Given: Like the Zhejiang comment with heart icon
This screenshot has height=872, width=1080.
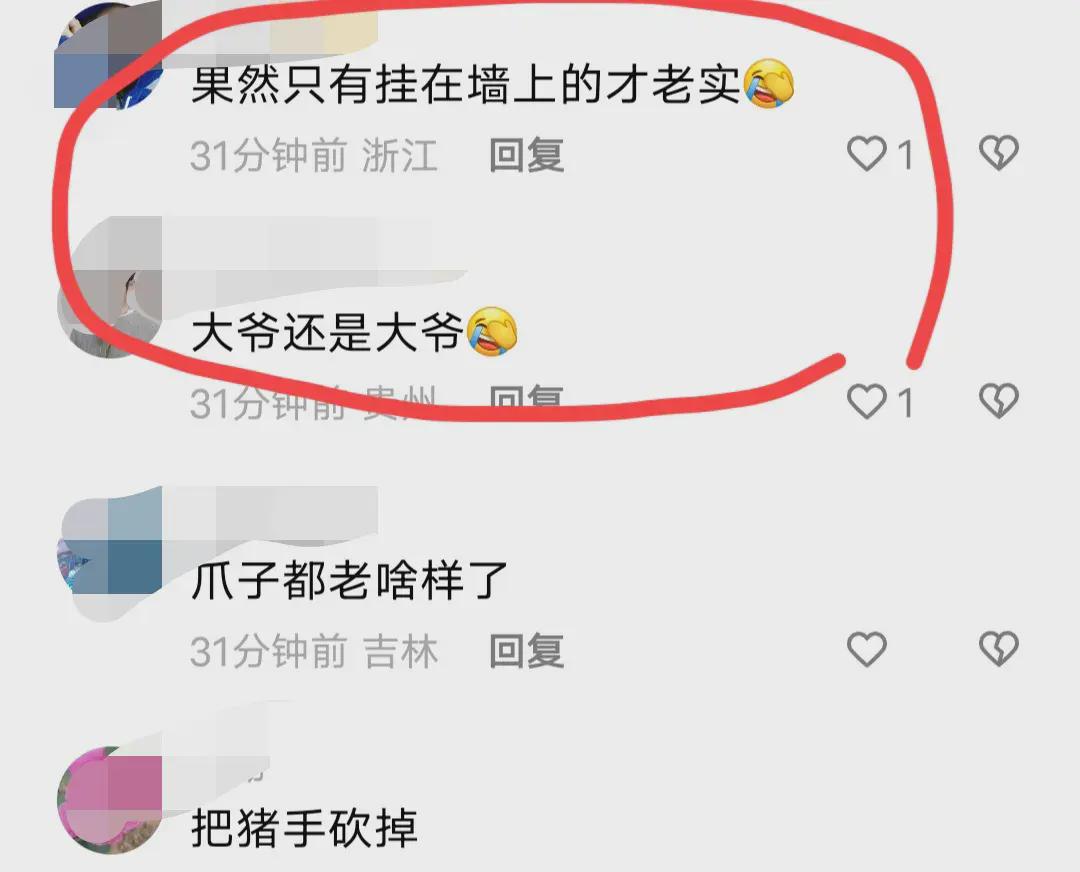Looking at the screenshot, I should point(866,154).
